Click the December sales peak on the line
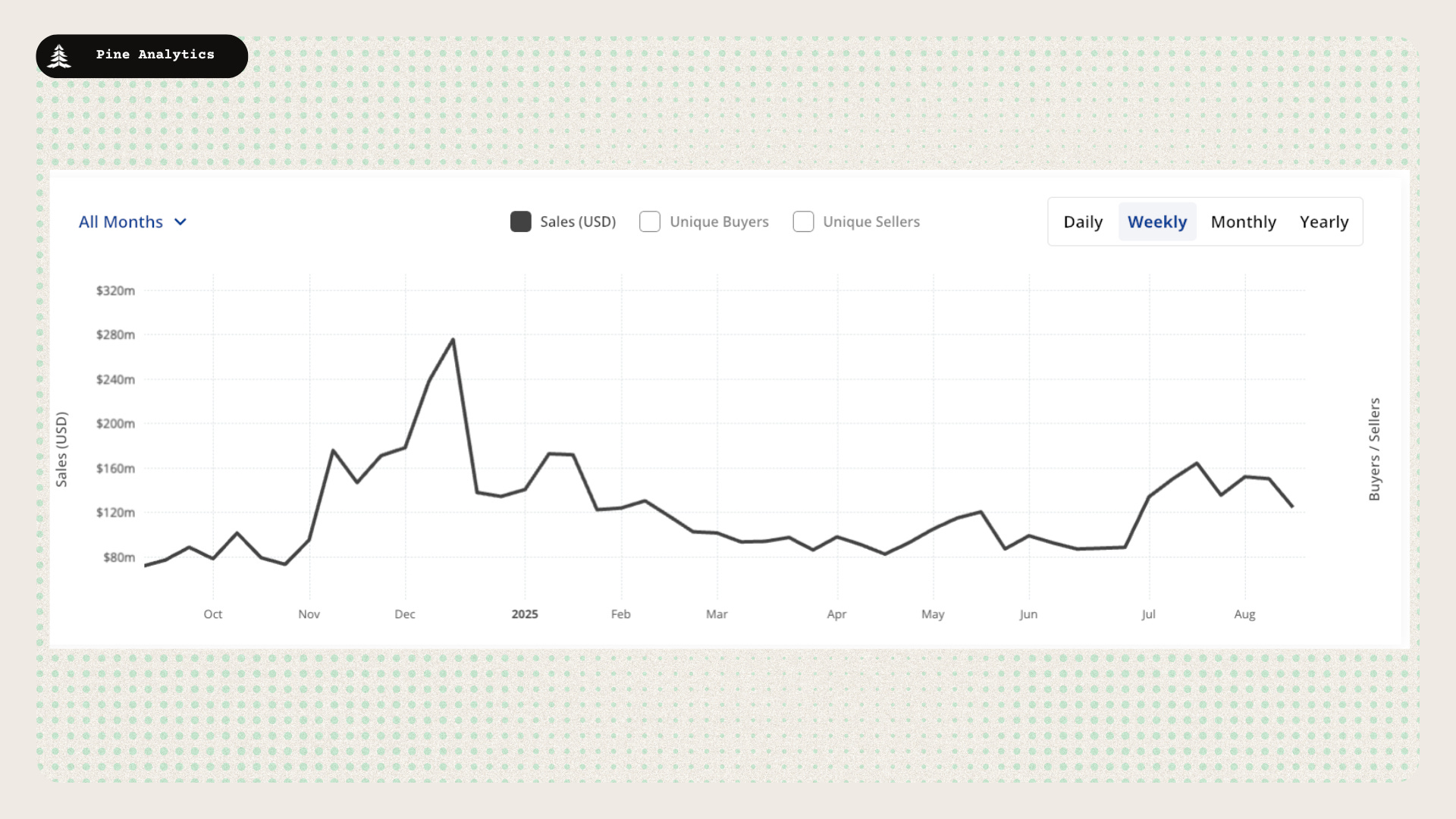 coord(453,339)
